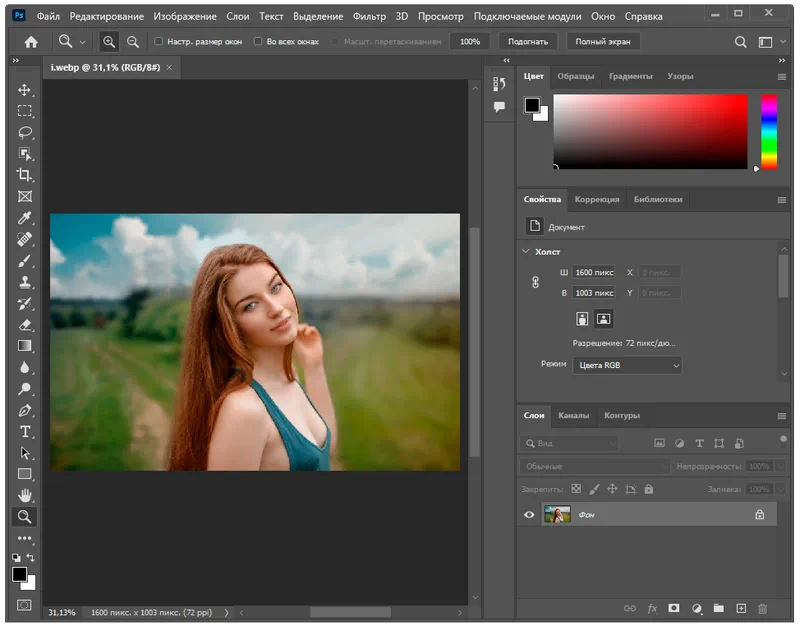The height and width of the screenshot is (626, 800).
Task: Open the Color panel options menu
Action: 782,77
